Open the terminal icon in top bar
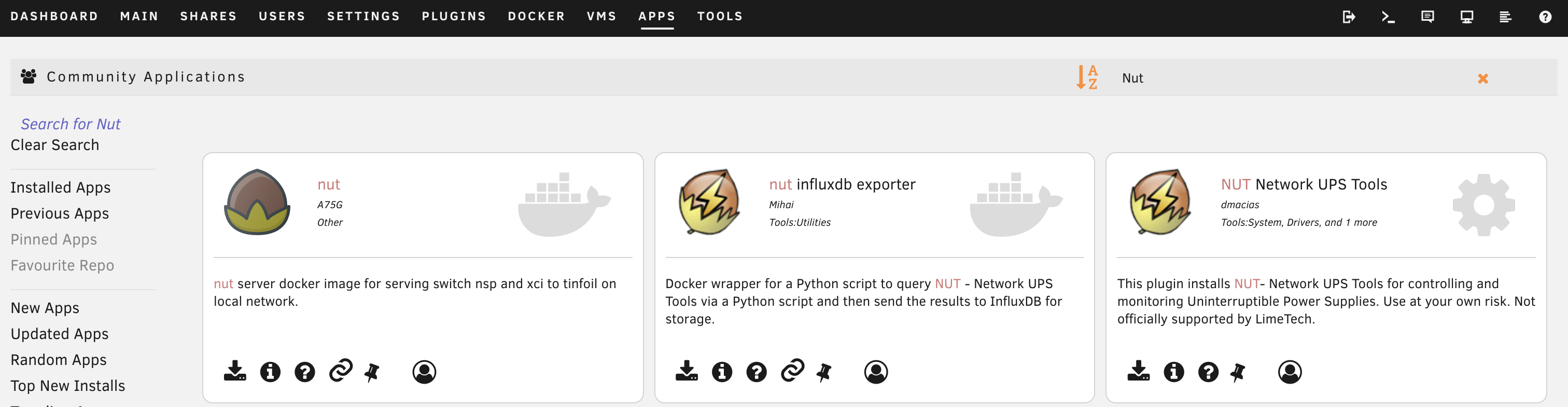The width and height of the screenshot is (1568, 407). (x=1388, y=17)
